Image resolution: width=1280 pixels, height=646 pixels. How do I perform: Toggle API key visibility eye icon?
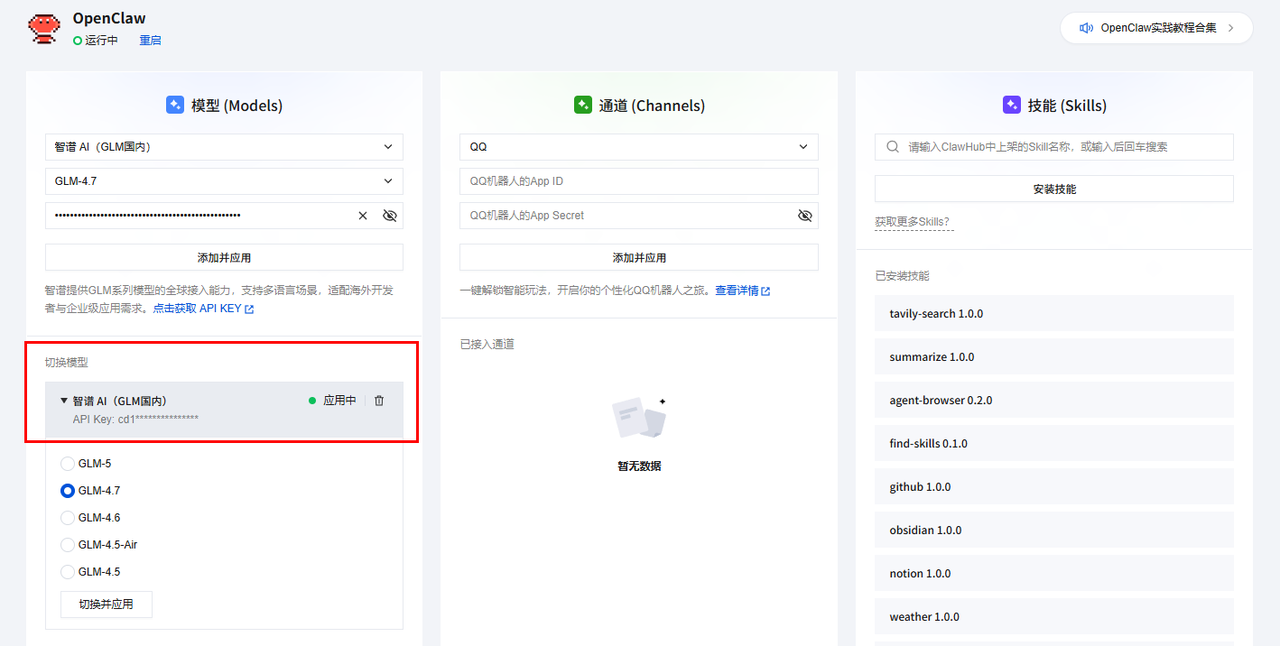click(x=390, y=215)
